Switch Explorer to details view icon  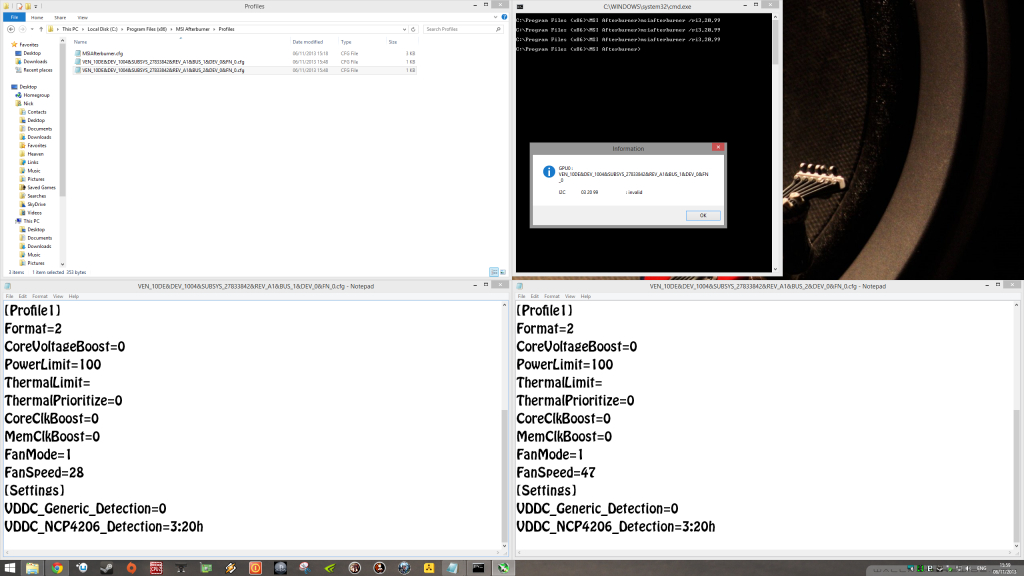(x=494, y=272)
